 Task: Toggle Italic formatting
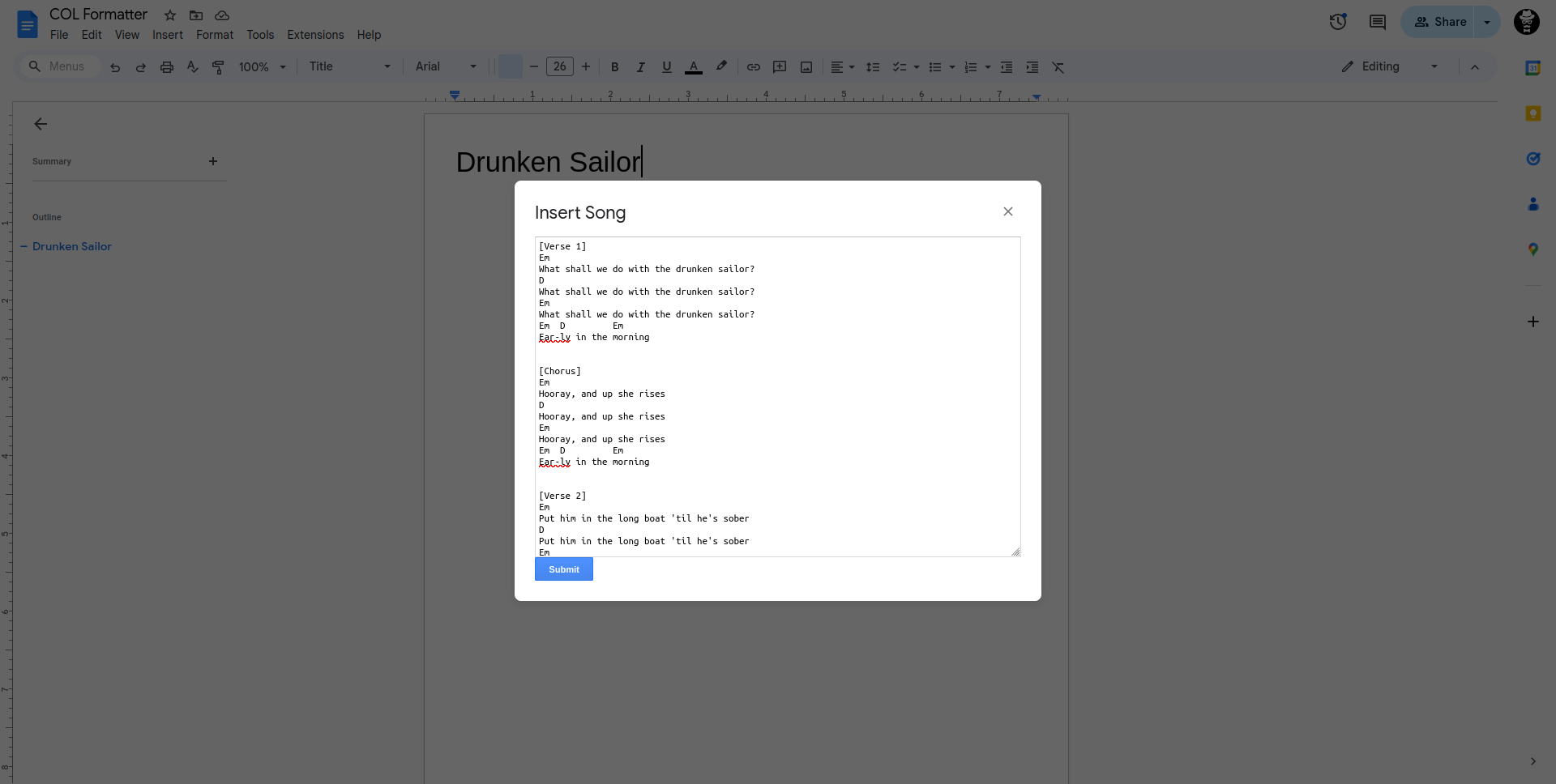[641, 67]
